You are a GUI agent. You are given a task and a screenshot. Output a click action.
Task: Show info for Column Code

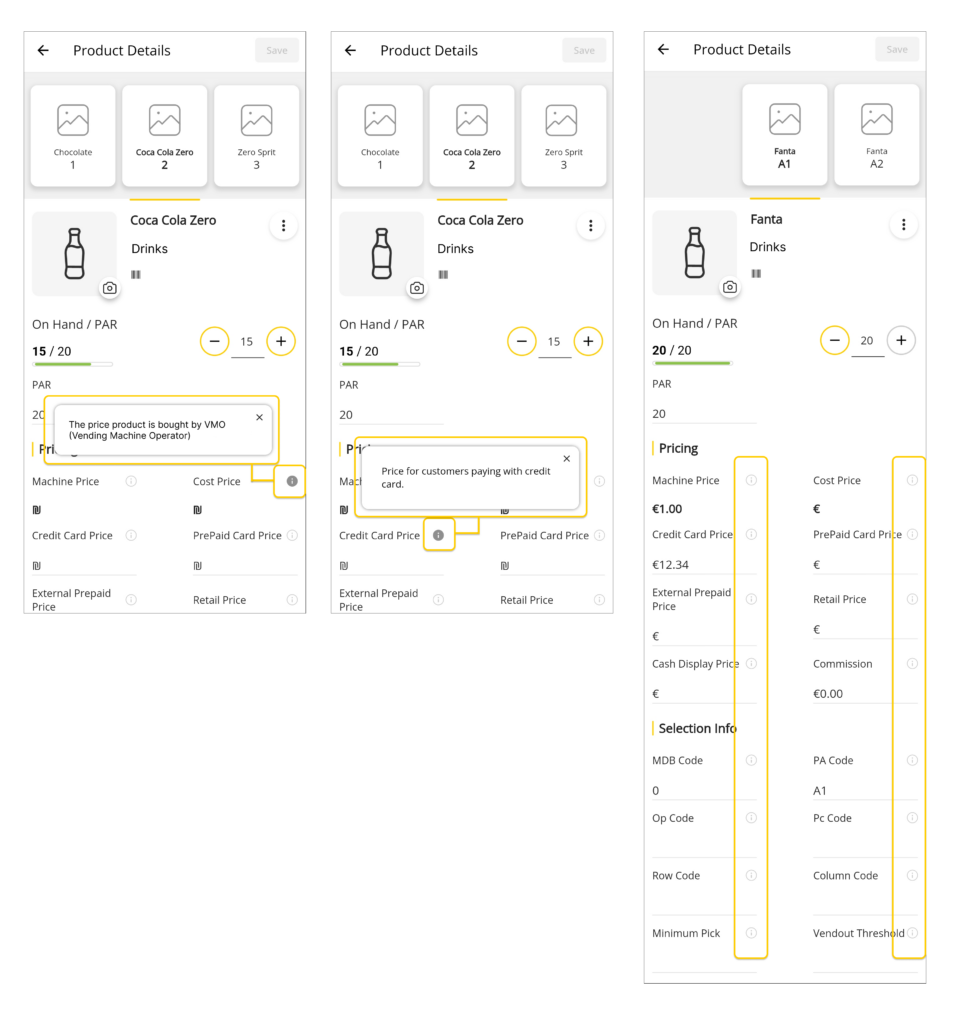[x=913, y=875]
